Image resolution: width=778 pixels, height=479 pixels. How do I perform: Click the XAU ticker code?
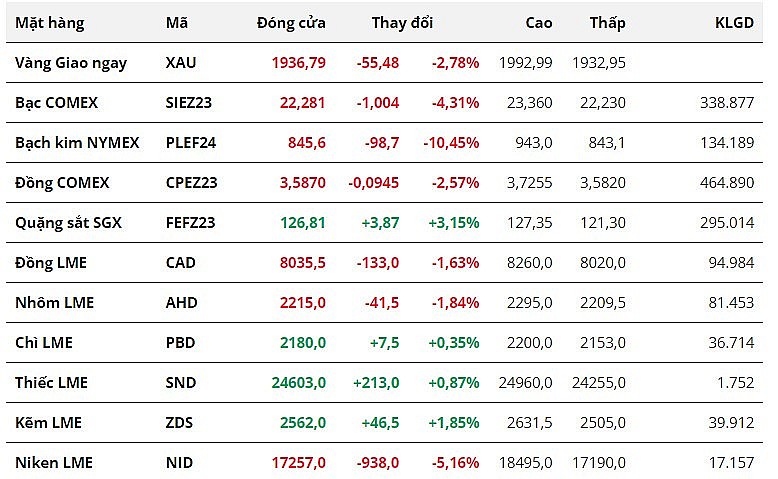pos(181,63)
